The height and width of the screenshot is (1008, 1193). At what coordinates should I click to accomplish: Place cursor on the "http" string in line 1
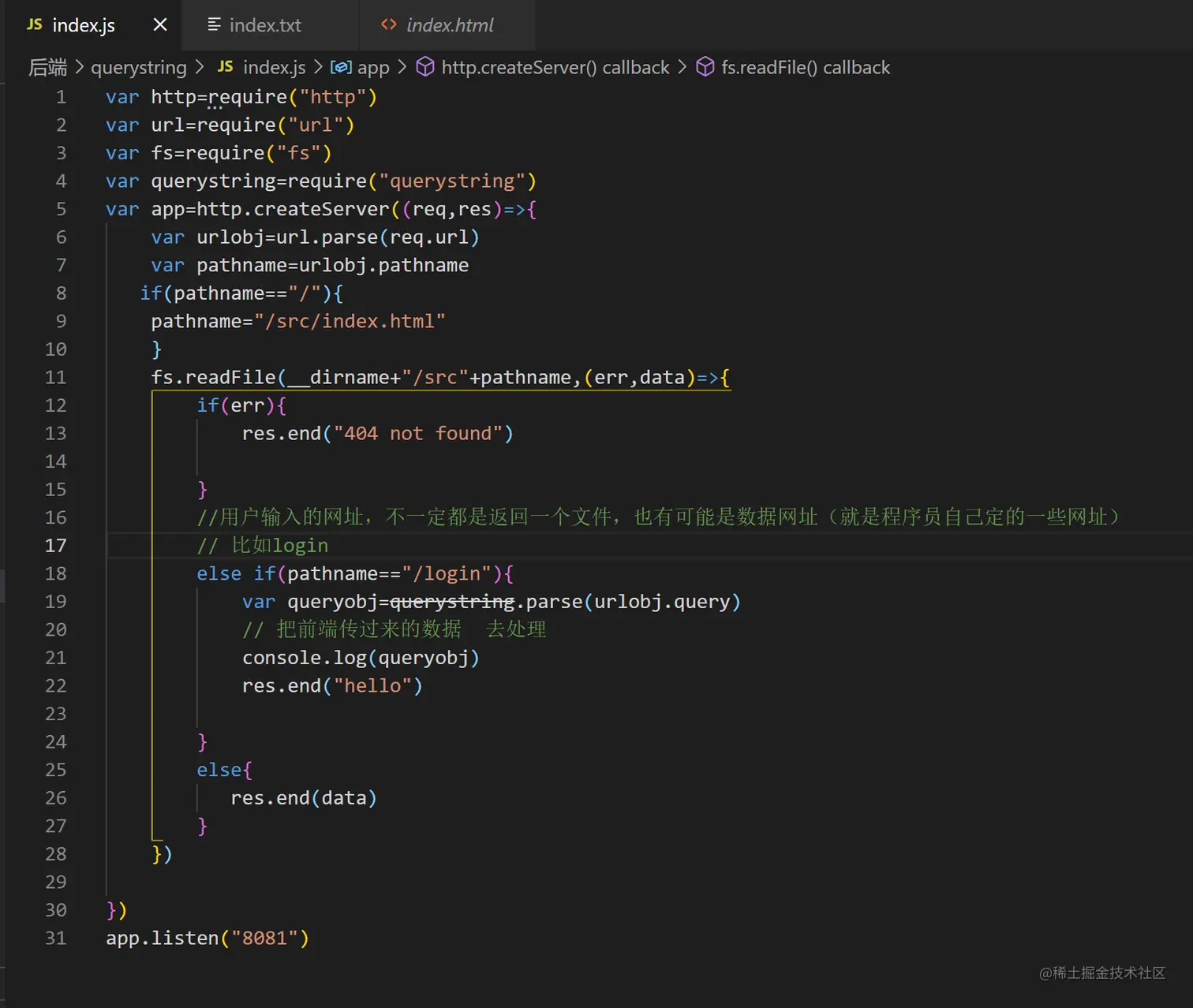333,97
